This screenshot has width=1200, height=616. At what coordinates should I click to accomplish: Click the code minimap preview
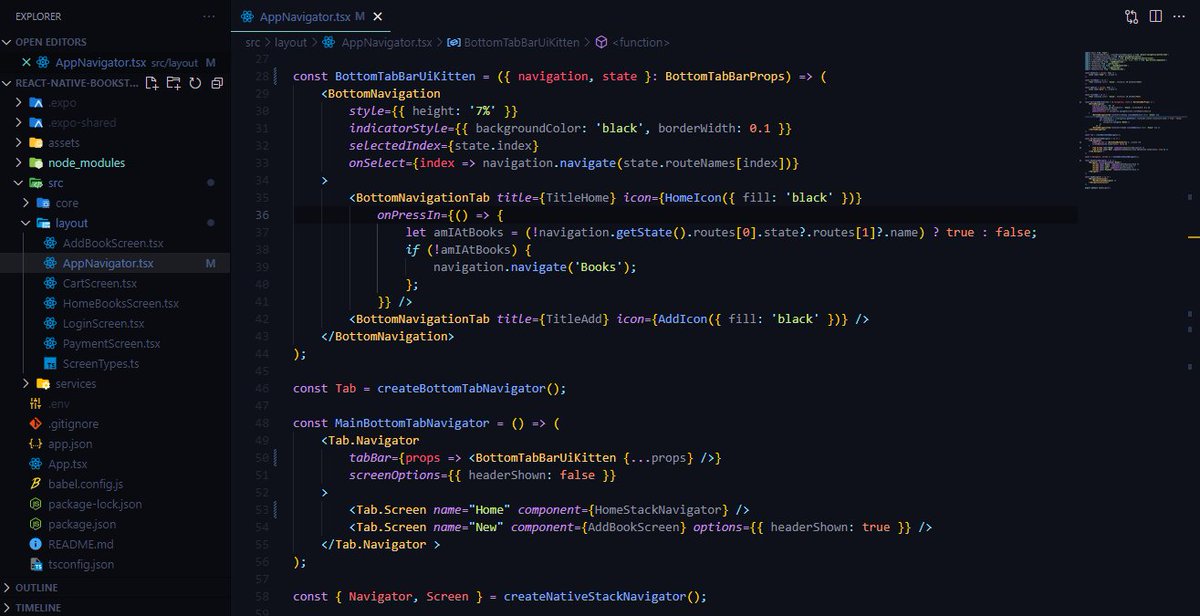pos(1130,120)
